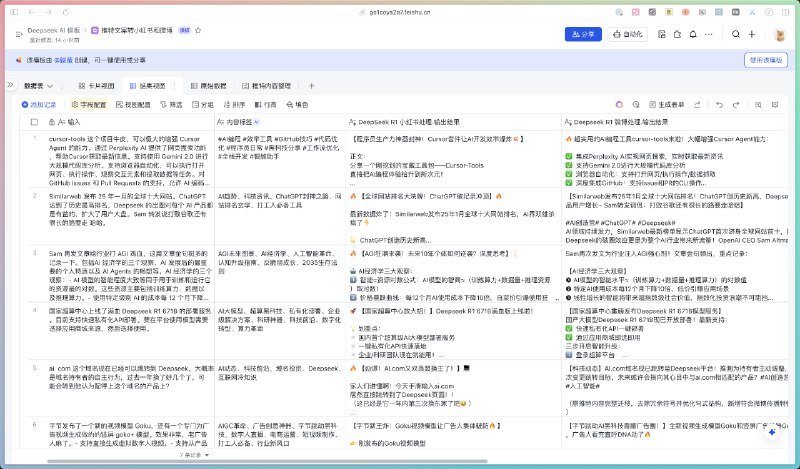The image size is (800, 469).
Task: Open the 数据表 table dropdown
Action: pyautogui.click(x=38, y=86)
